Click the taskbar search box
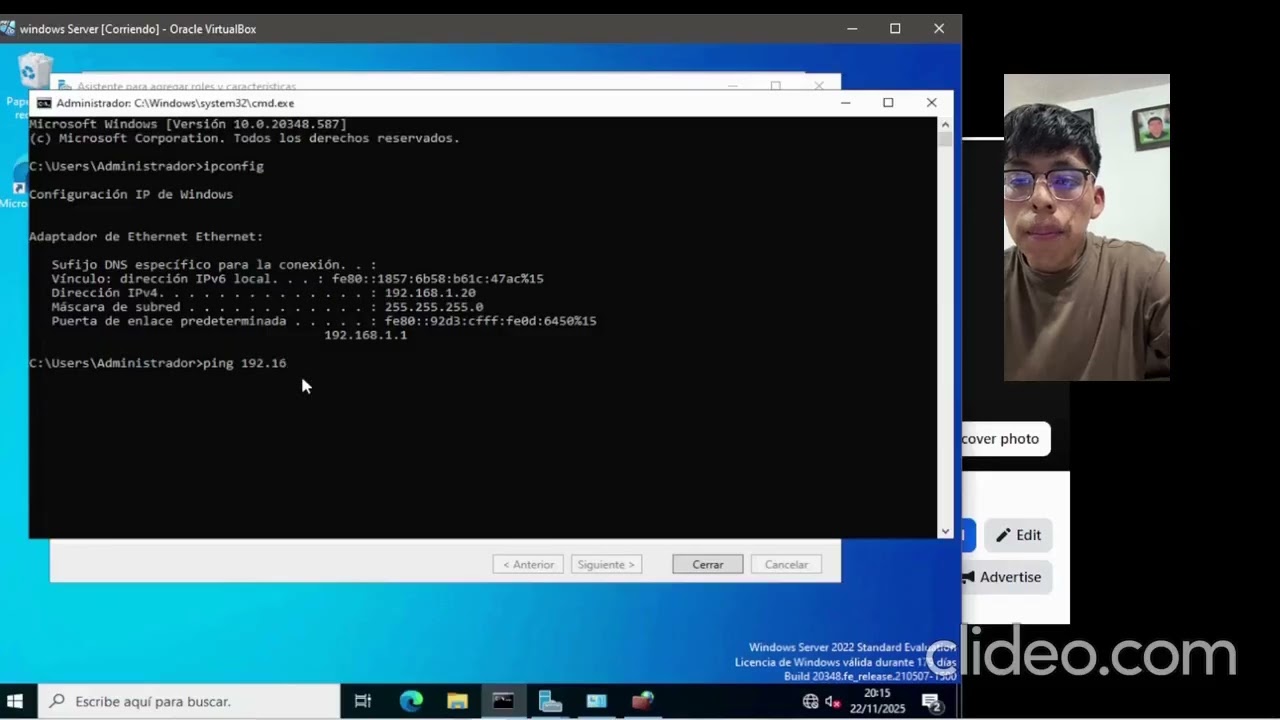Screen dimensions: 1280x720 click(x=188, y=701)
